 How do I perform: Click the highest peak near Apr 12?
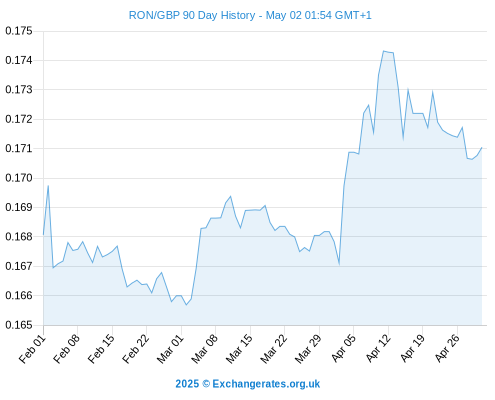384,51
